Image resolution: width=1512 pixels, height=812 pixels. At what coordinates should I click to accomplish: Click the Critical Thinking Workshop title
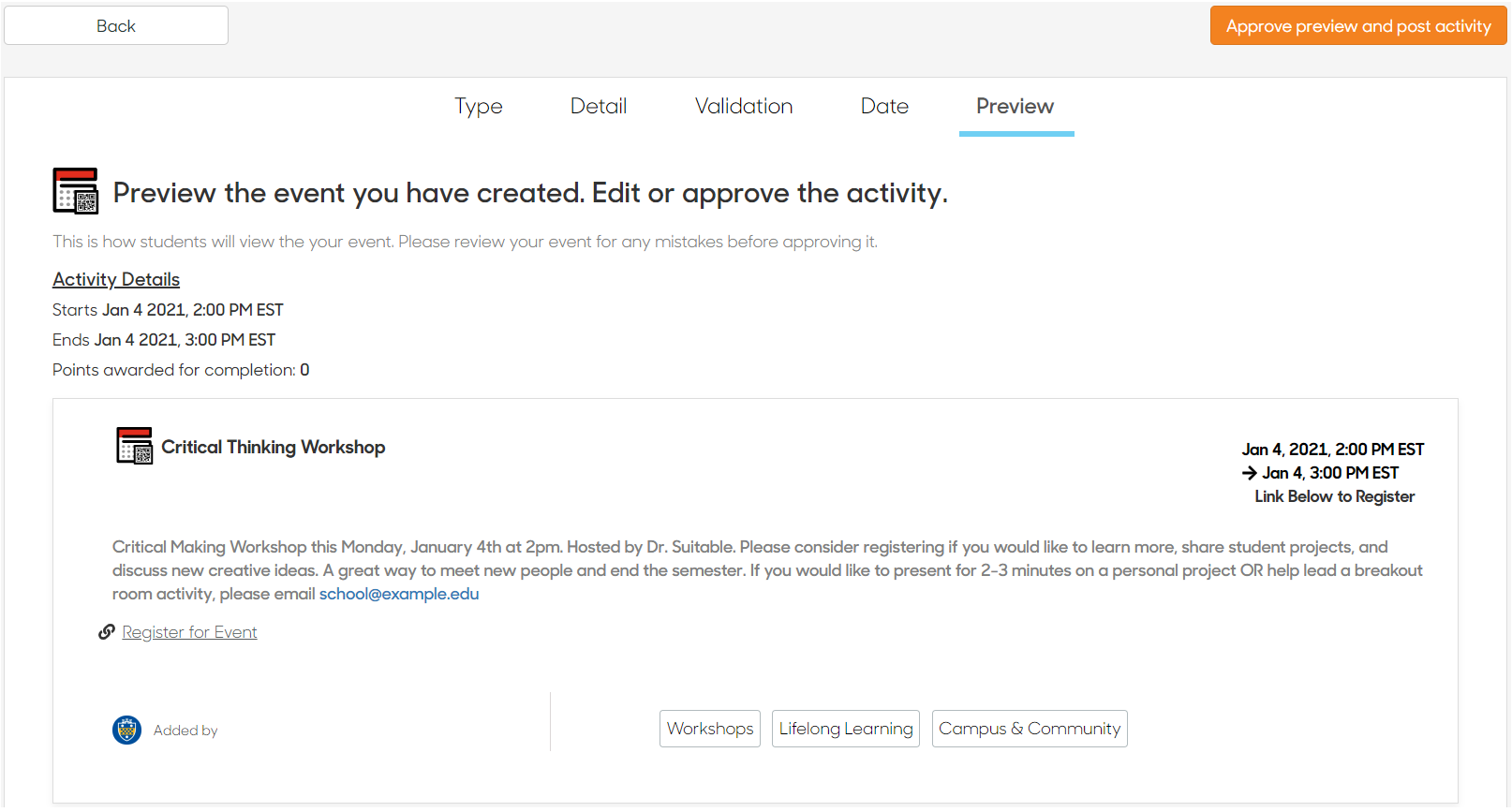(x=274, y=447)
